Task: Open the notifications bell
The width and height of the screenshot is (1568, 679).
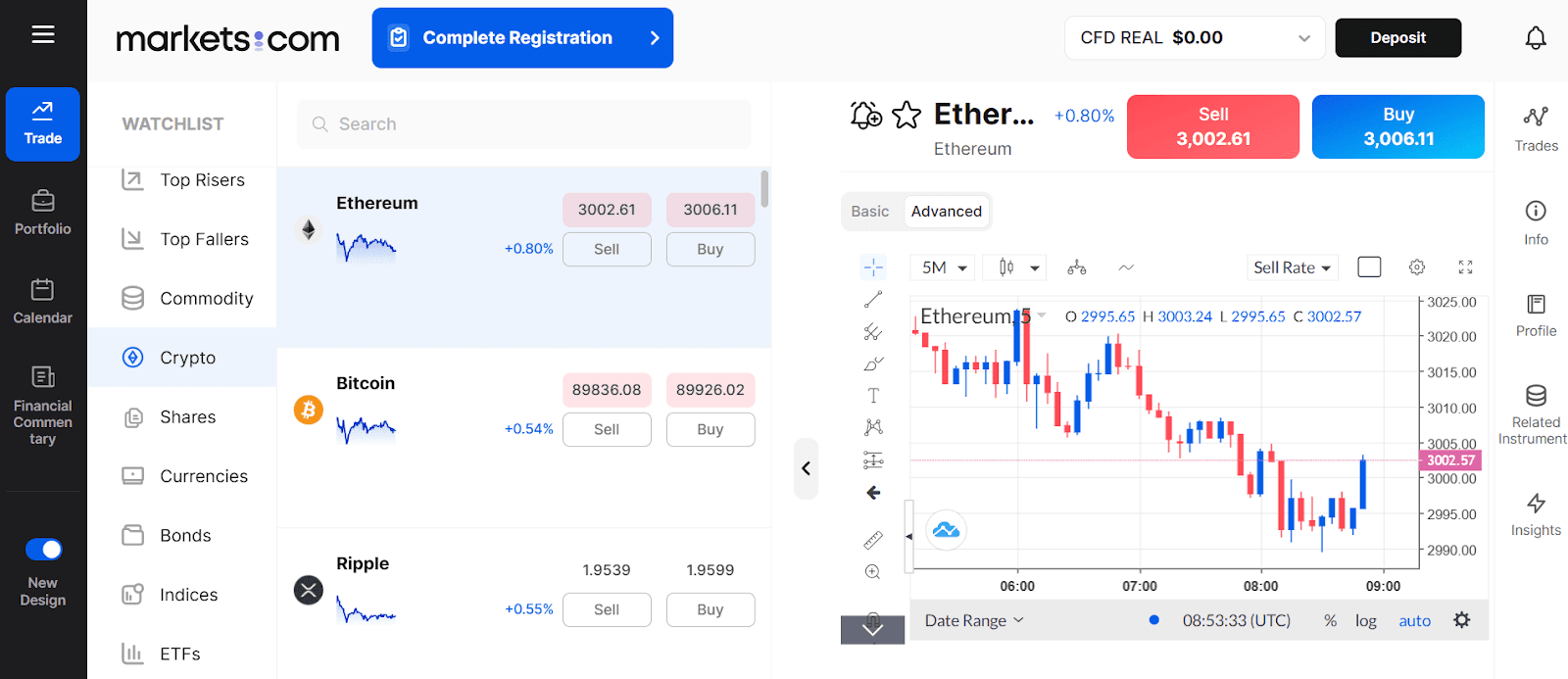Action: (1536, 38)
